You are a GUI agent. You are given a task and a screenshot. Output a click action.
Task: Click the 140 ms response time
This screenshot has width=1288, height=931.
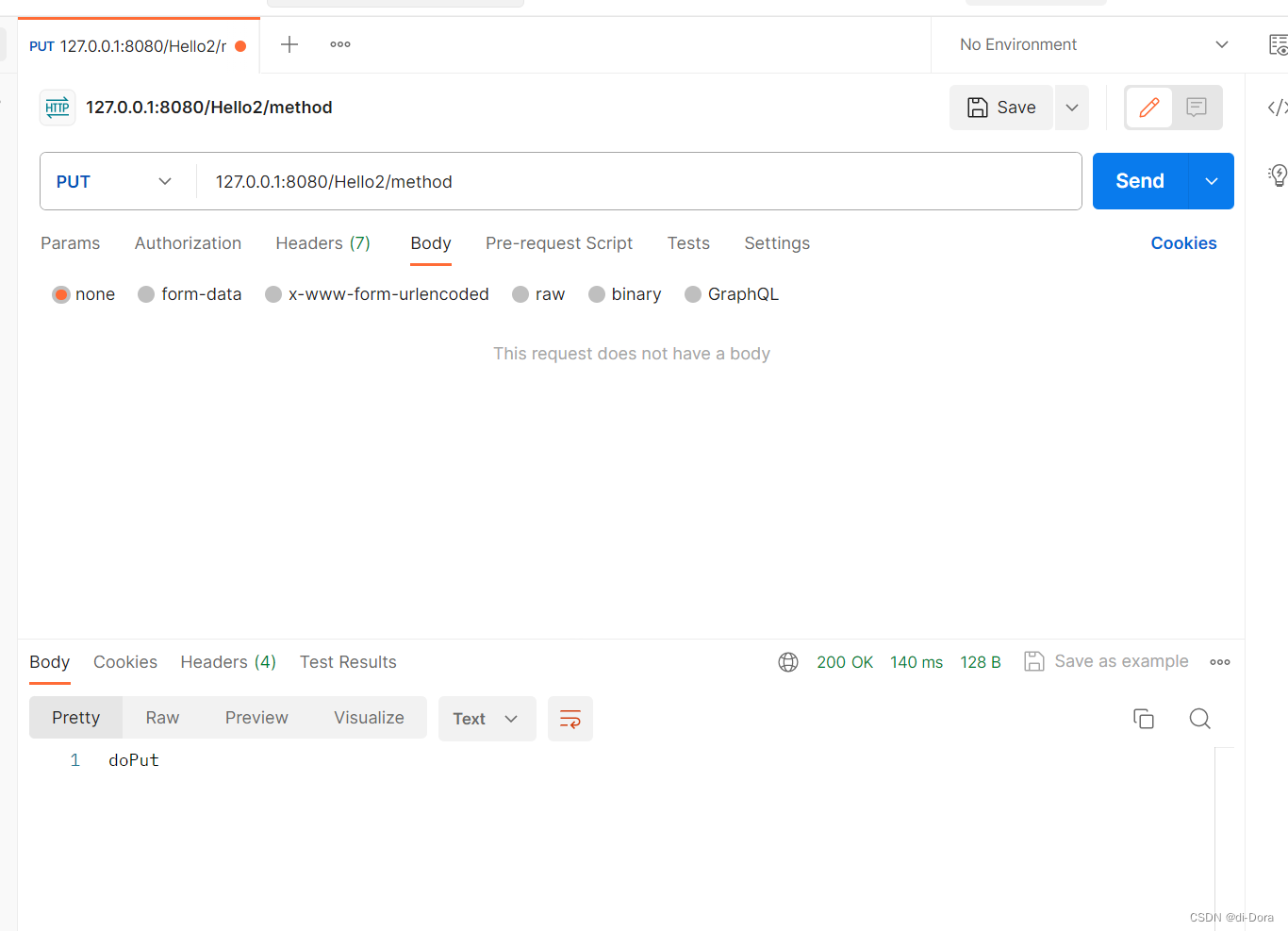tap(916, 662)
